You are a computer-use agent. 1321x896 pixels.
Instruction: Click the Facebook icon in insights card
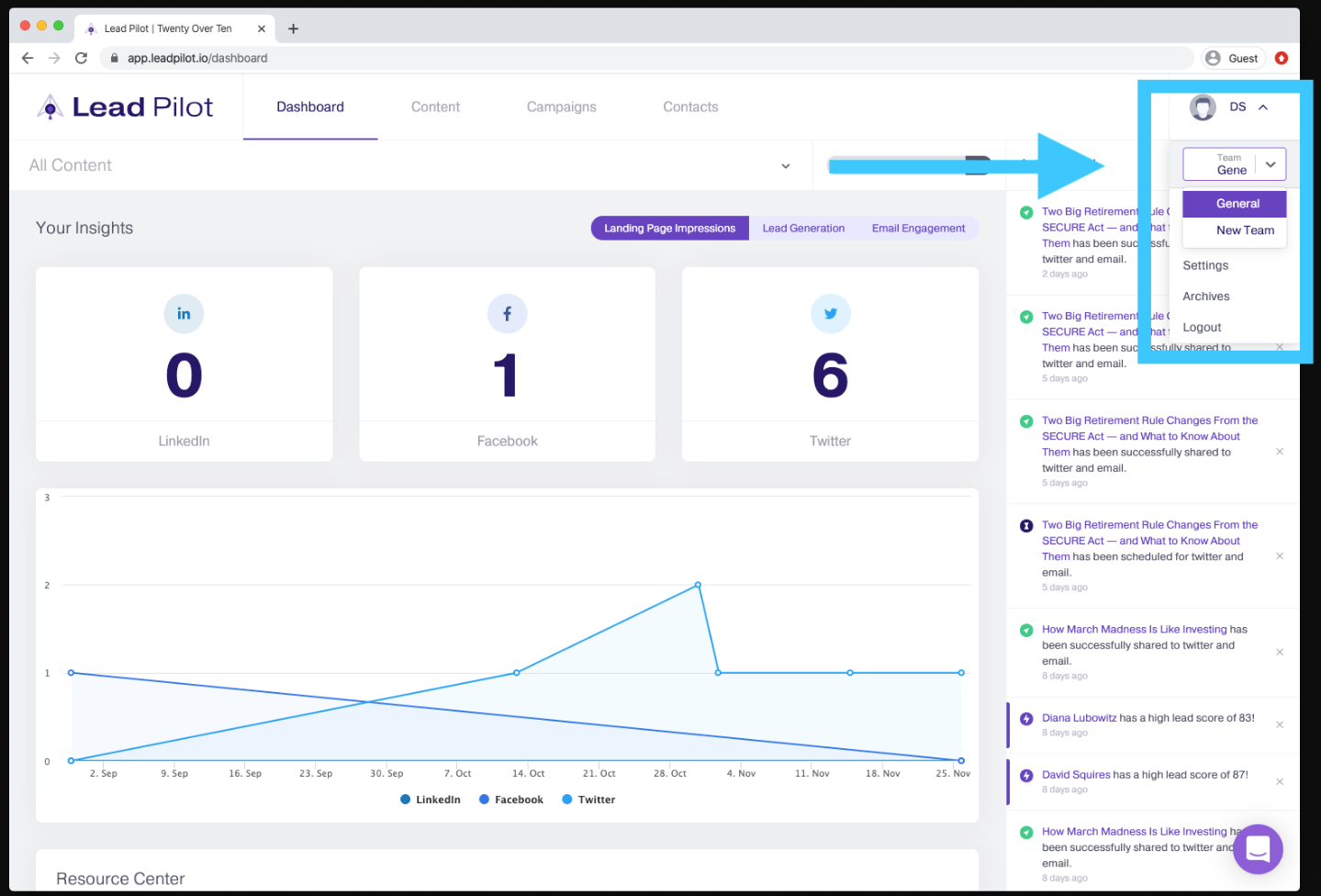507,314
